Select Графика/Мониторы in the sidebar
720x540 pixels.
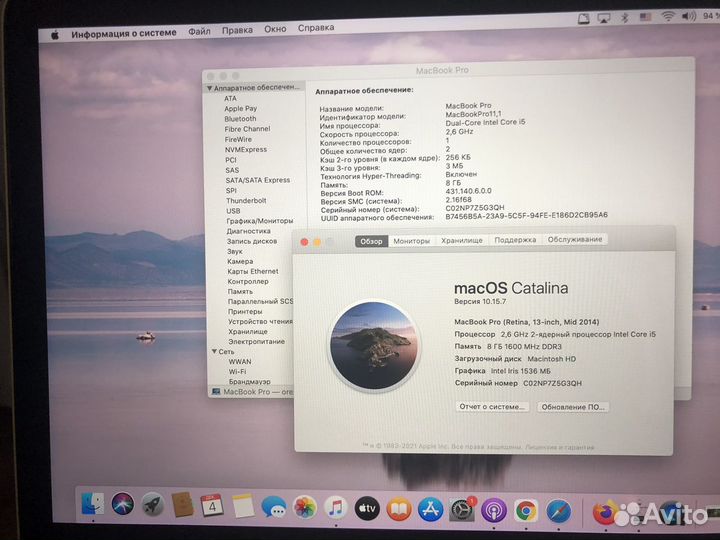click(x=260, y=221)
